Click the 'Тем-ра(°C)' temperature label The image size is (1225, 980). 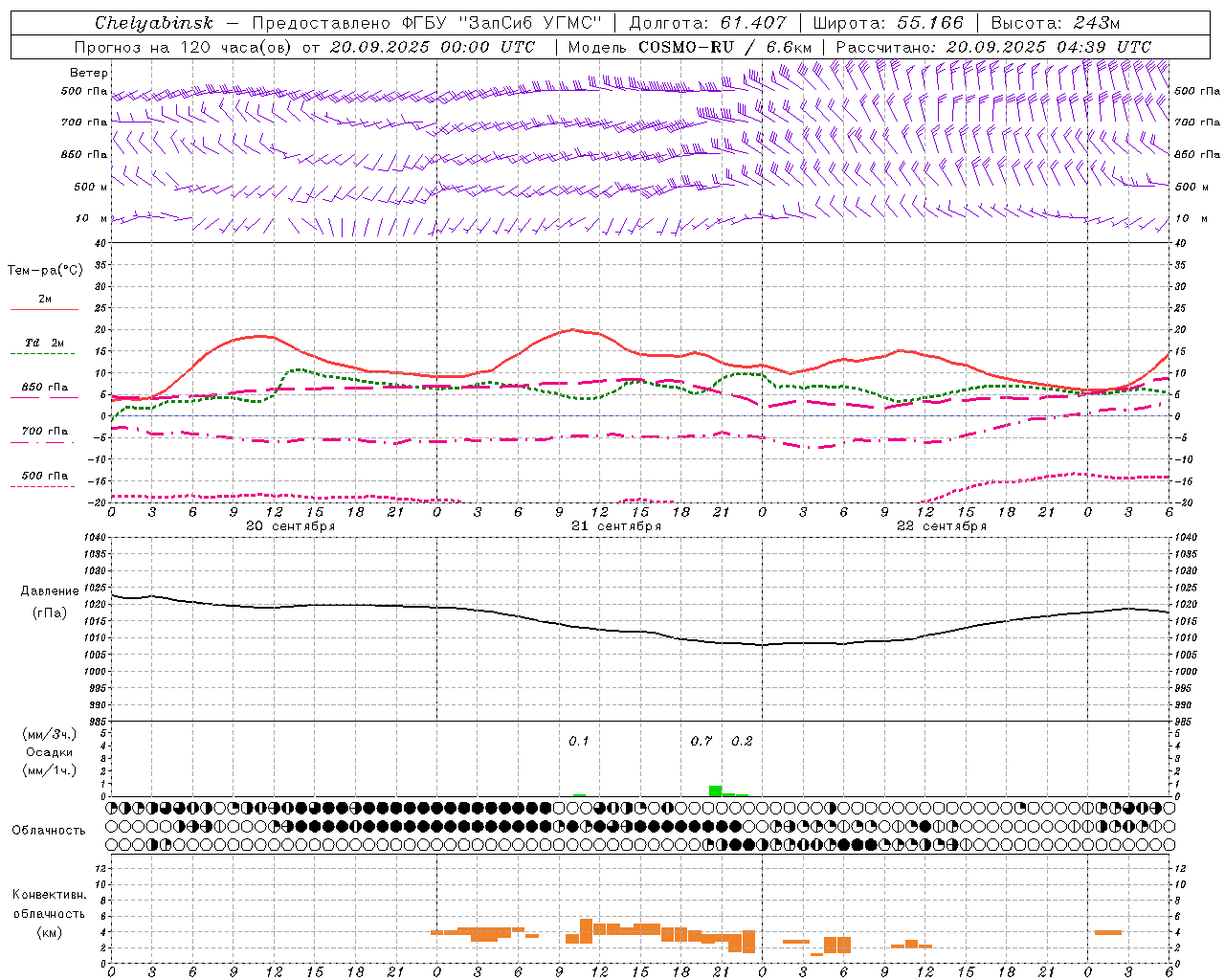(45, 271)
